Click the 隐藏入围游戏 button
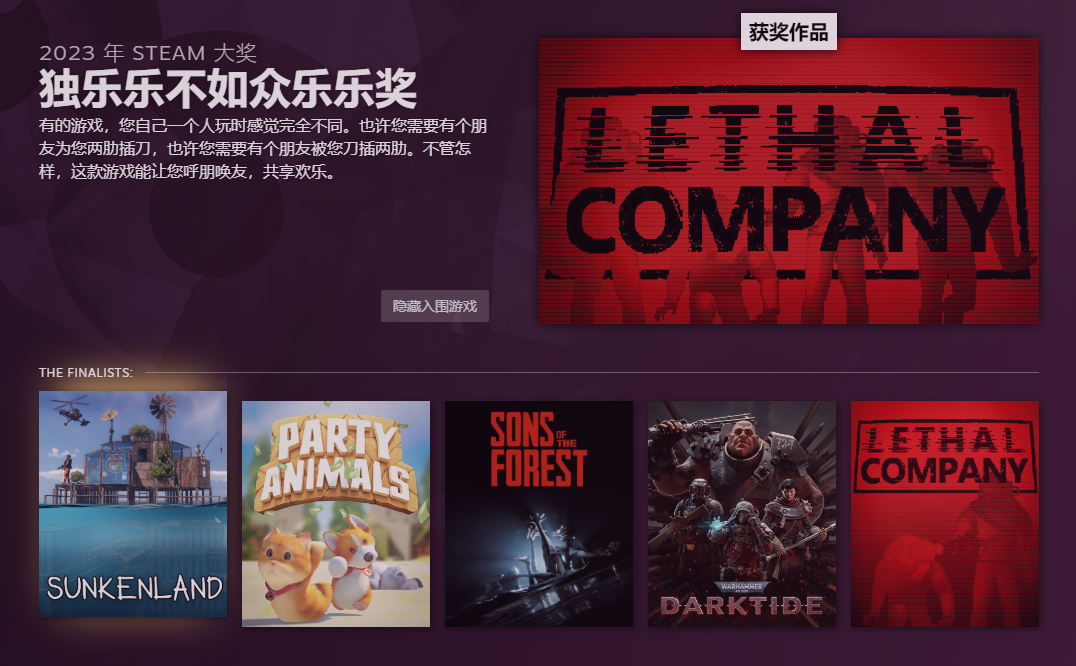The width and height of the screenshot is (1076, 666). coord(435,306)
